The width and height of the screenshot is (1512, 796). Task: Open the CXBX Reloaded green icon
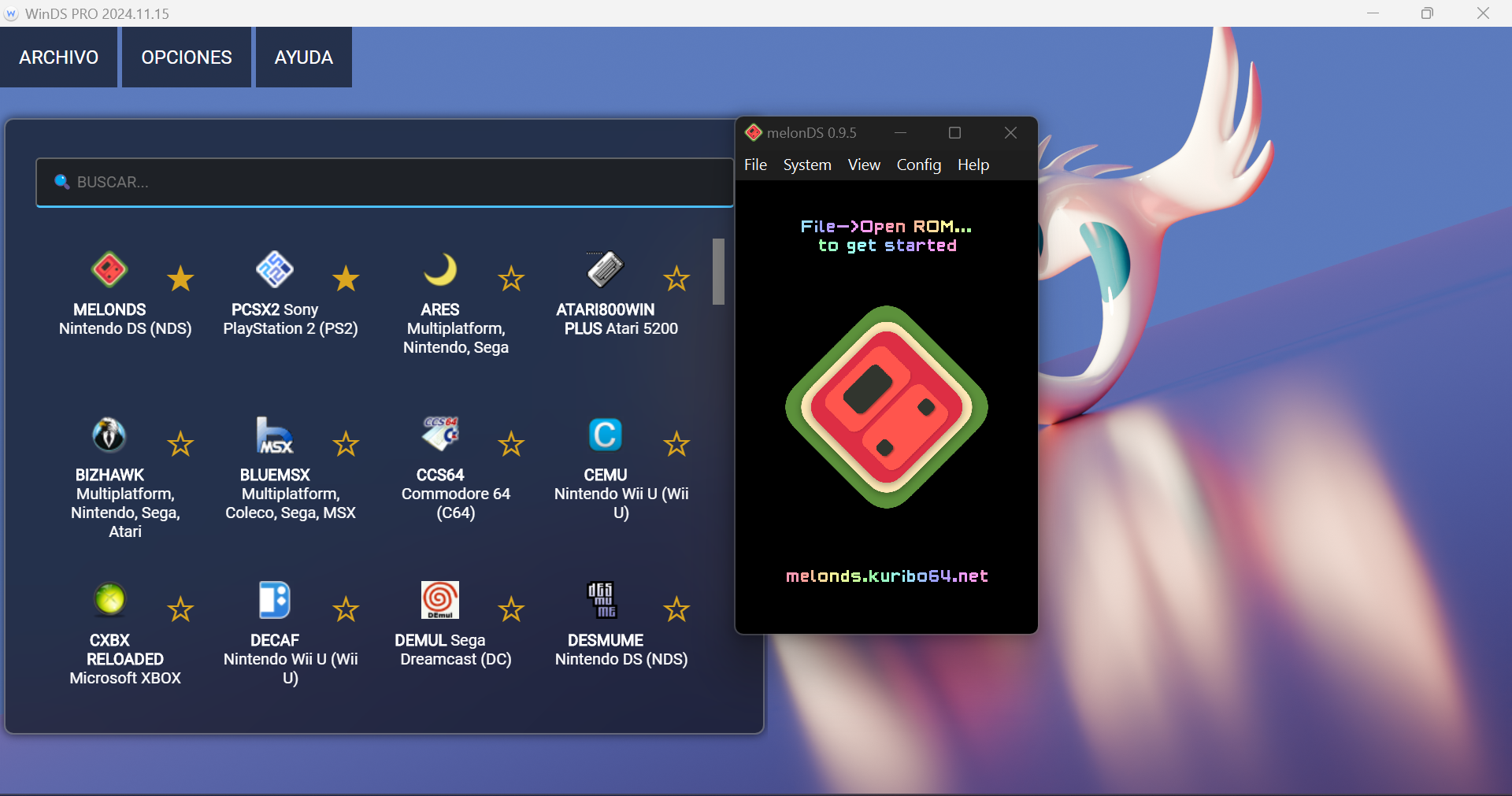109,601
